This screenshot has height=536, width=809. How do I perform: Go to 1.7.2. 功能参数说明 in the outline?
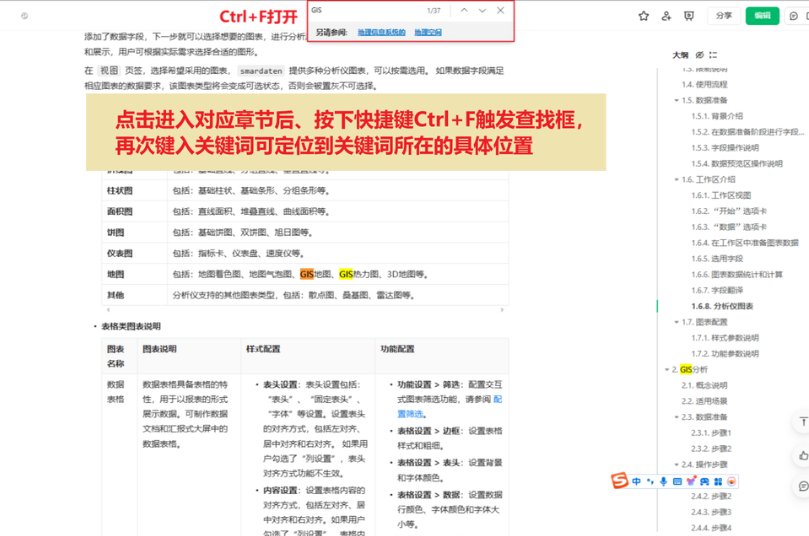[x=725, y=353]
